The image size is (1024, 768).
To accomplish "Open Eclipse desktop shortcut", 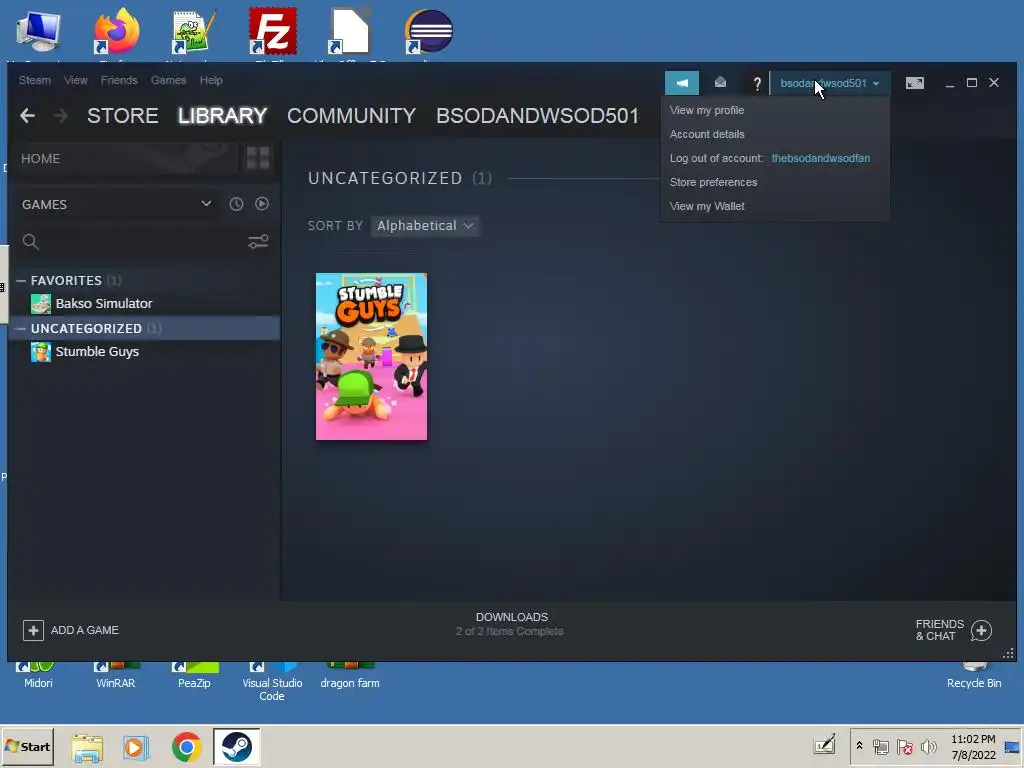I will pyautogui.click(x=428, y=31).
